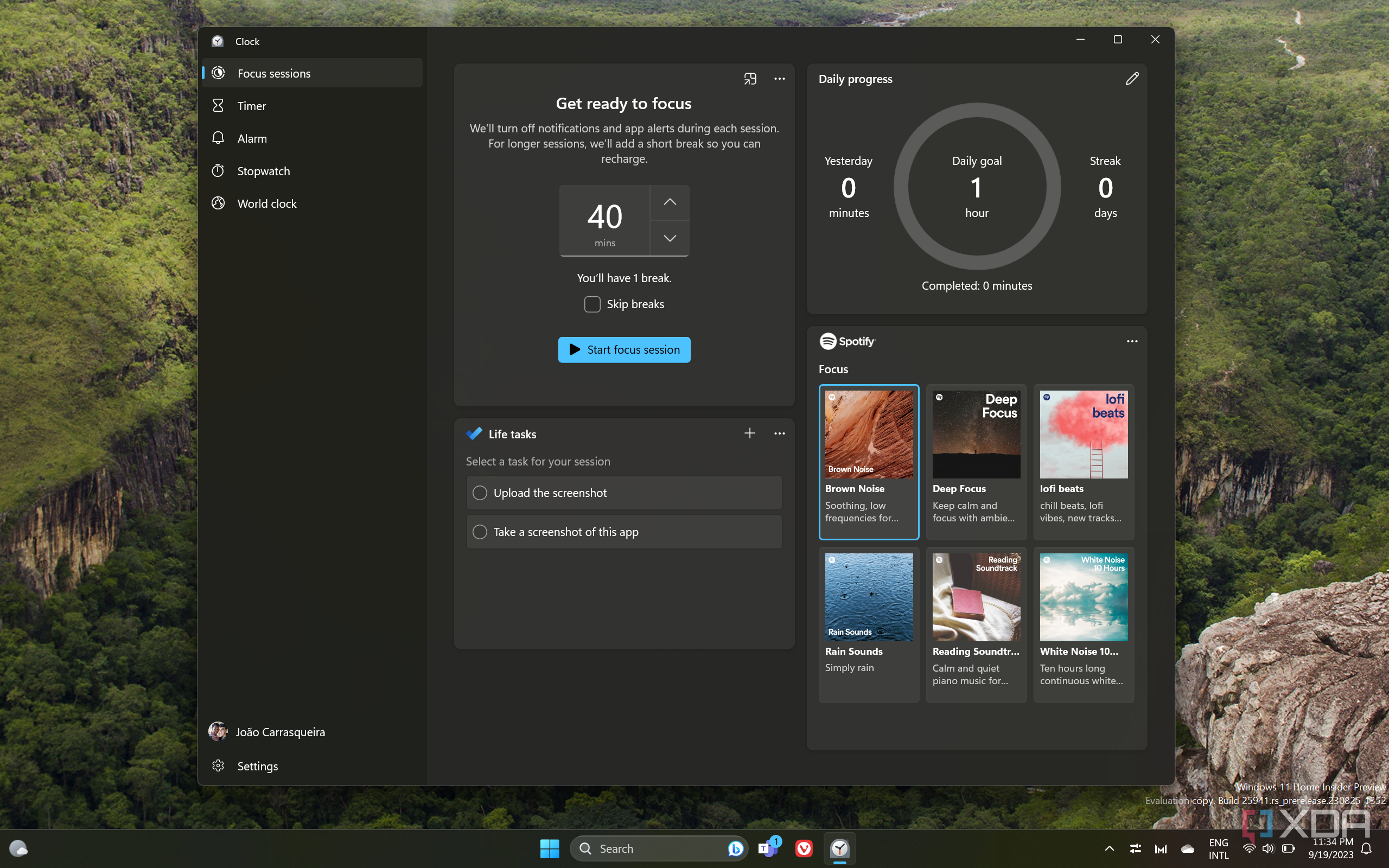This screenshot has height=868, width=1389.
Task: Mark Upload the screenshot task as complete
Action: (480, 493)
